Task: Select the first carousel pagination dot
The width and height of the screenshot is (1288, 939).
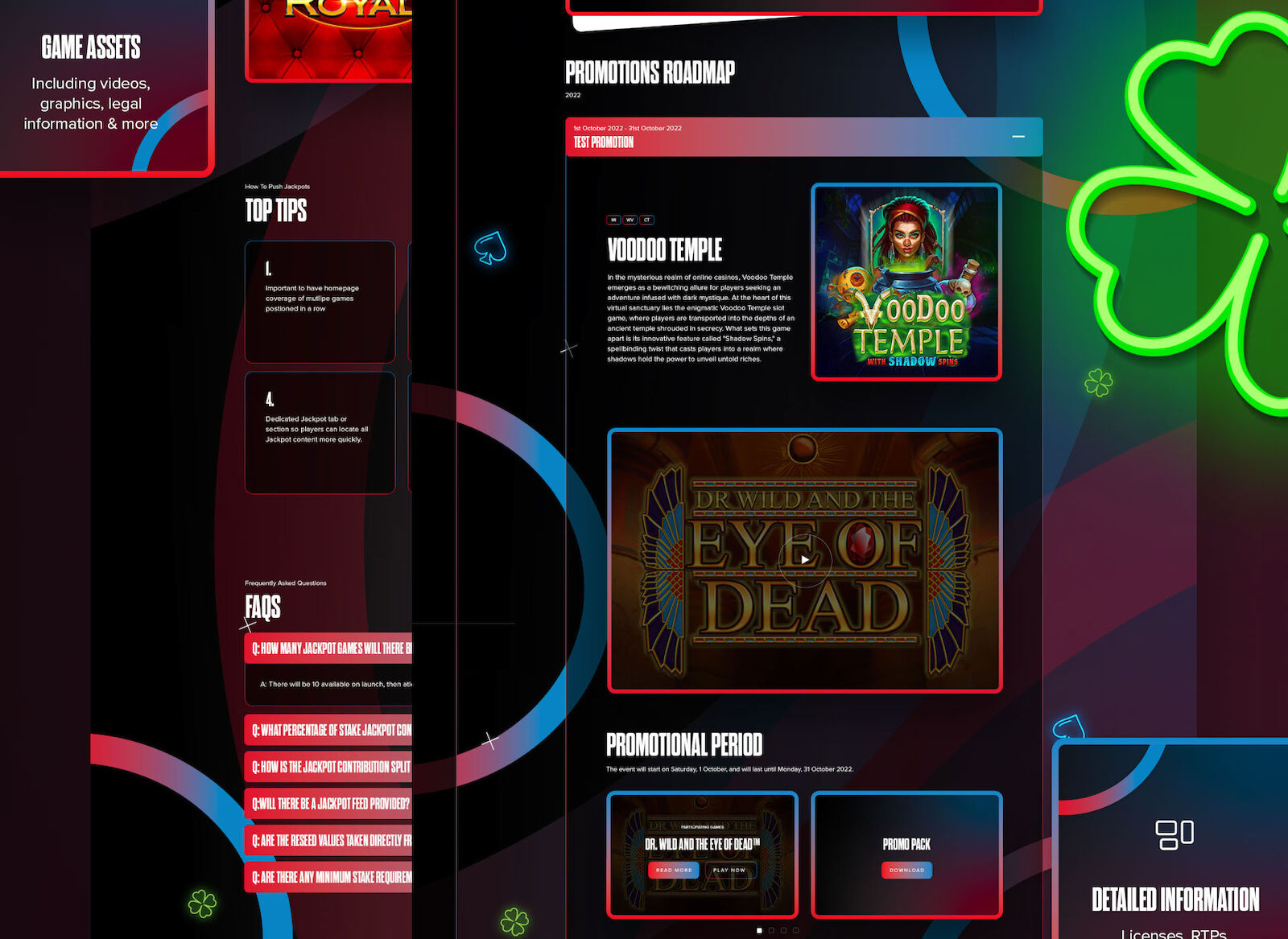Action: pos(759,930)
